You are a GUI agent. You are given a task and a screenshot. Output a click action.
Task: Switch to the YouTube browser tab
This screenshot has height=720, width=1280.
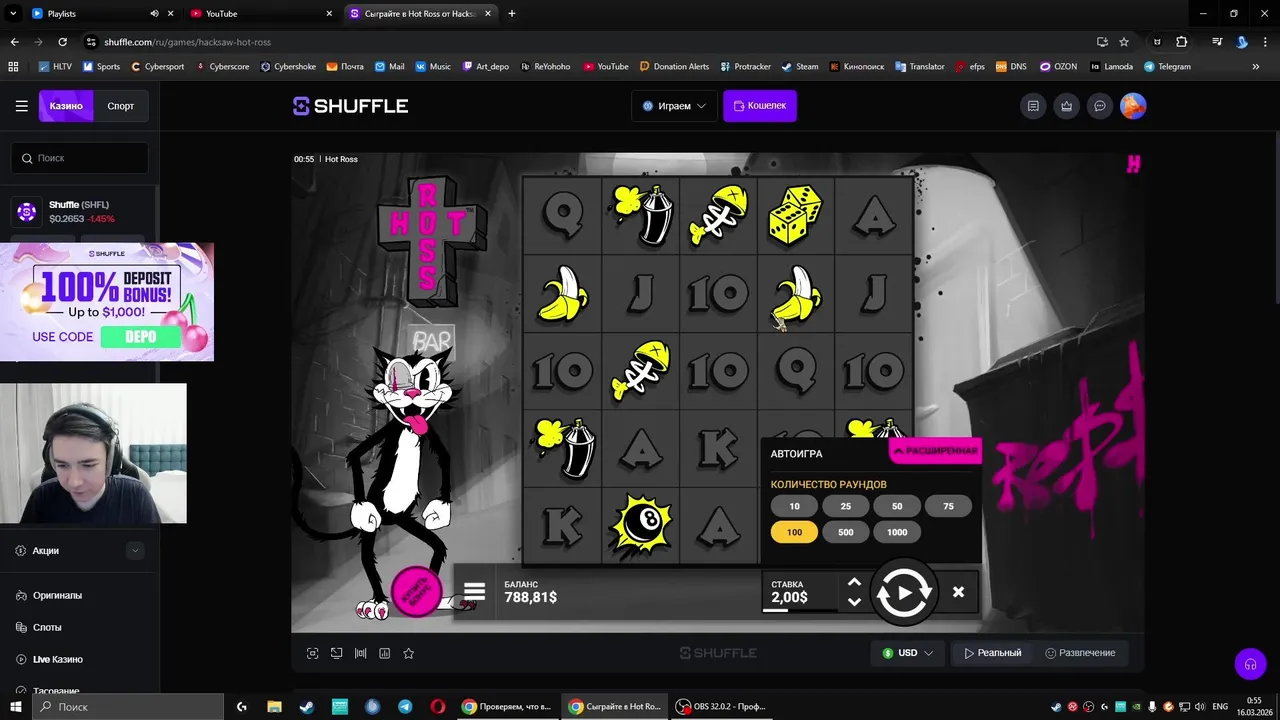click(x=261, y=14)
